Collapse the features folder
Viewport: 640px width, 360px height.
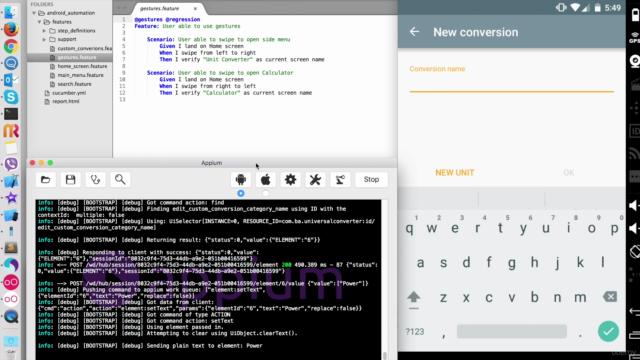click(40, 22)
